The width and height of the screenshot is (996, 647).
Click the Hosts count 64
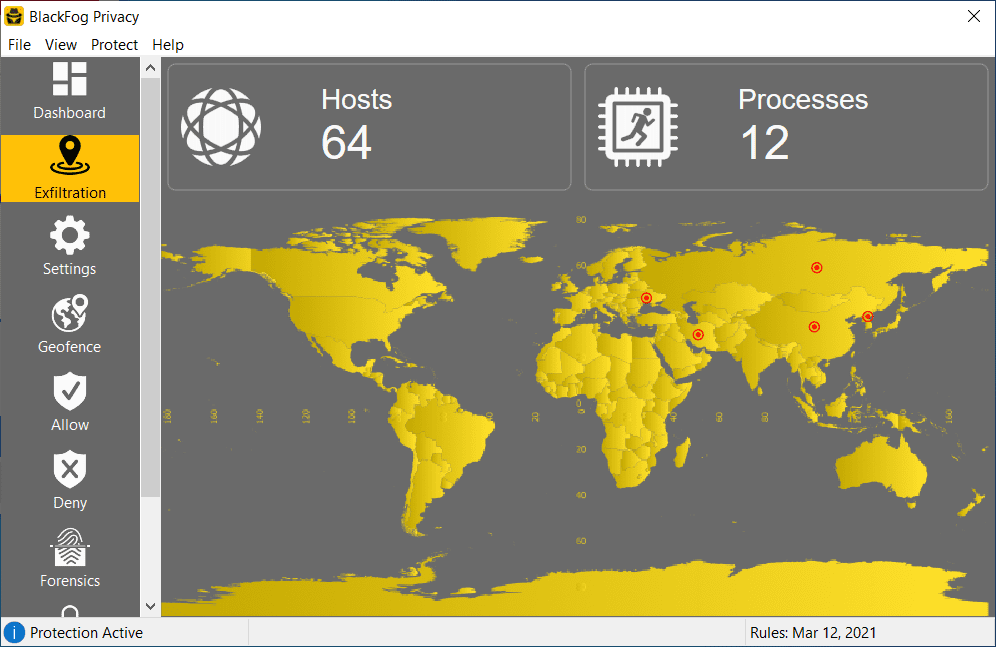[x=346, y=142]
